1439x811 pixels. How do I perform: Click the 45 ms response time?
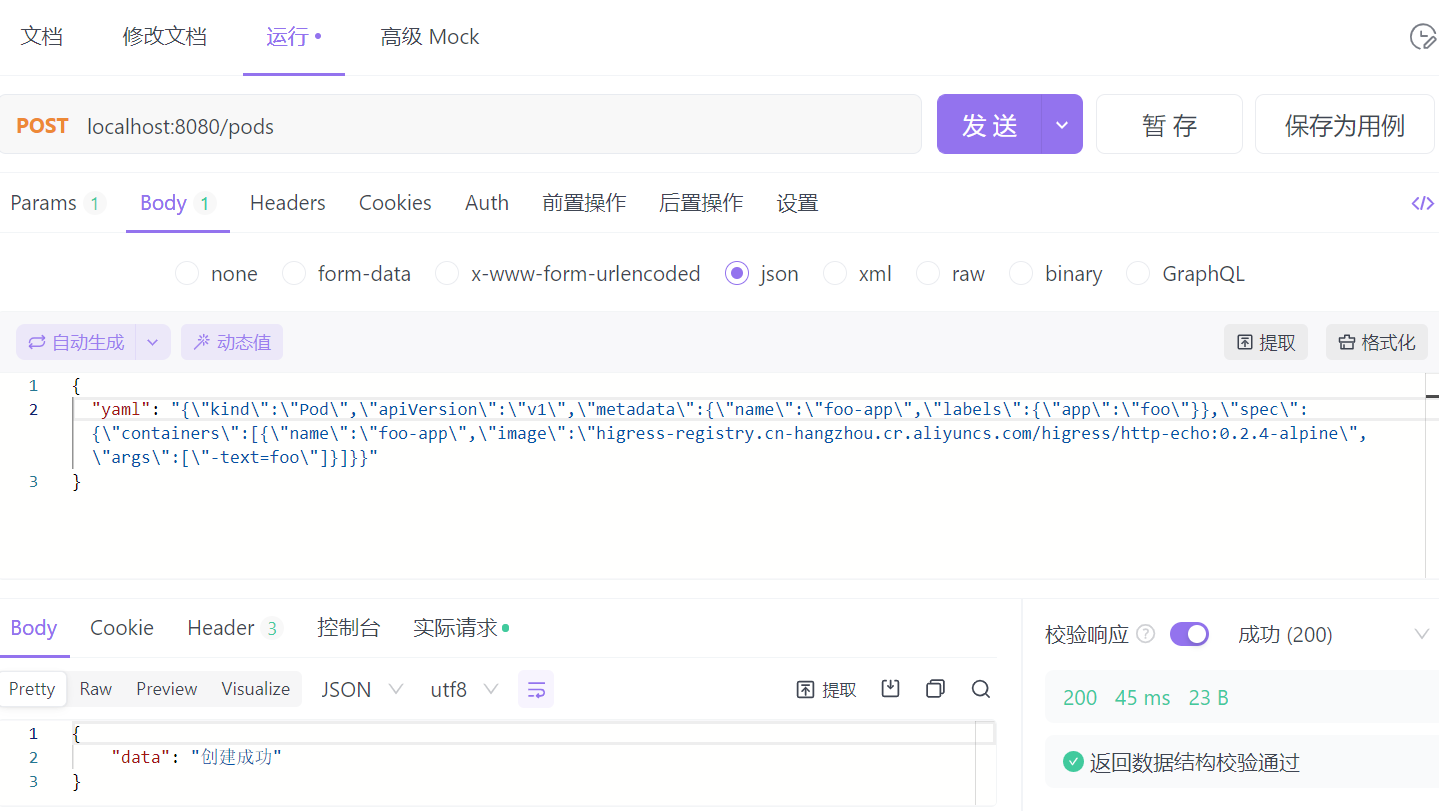[1142, 697]
